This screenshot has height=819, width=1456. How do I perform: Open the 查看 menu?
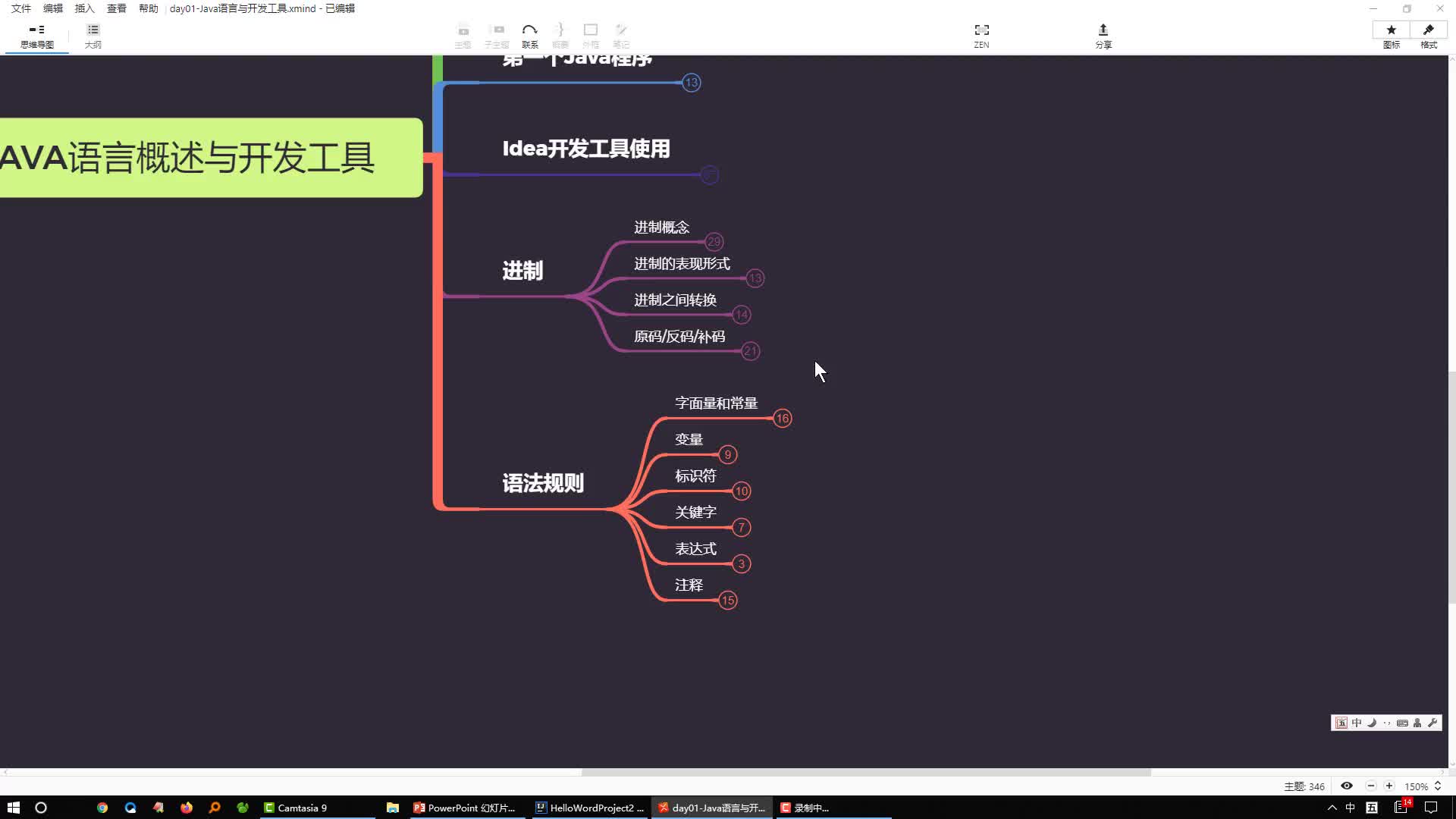pos(117,8)
